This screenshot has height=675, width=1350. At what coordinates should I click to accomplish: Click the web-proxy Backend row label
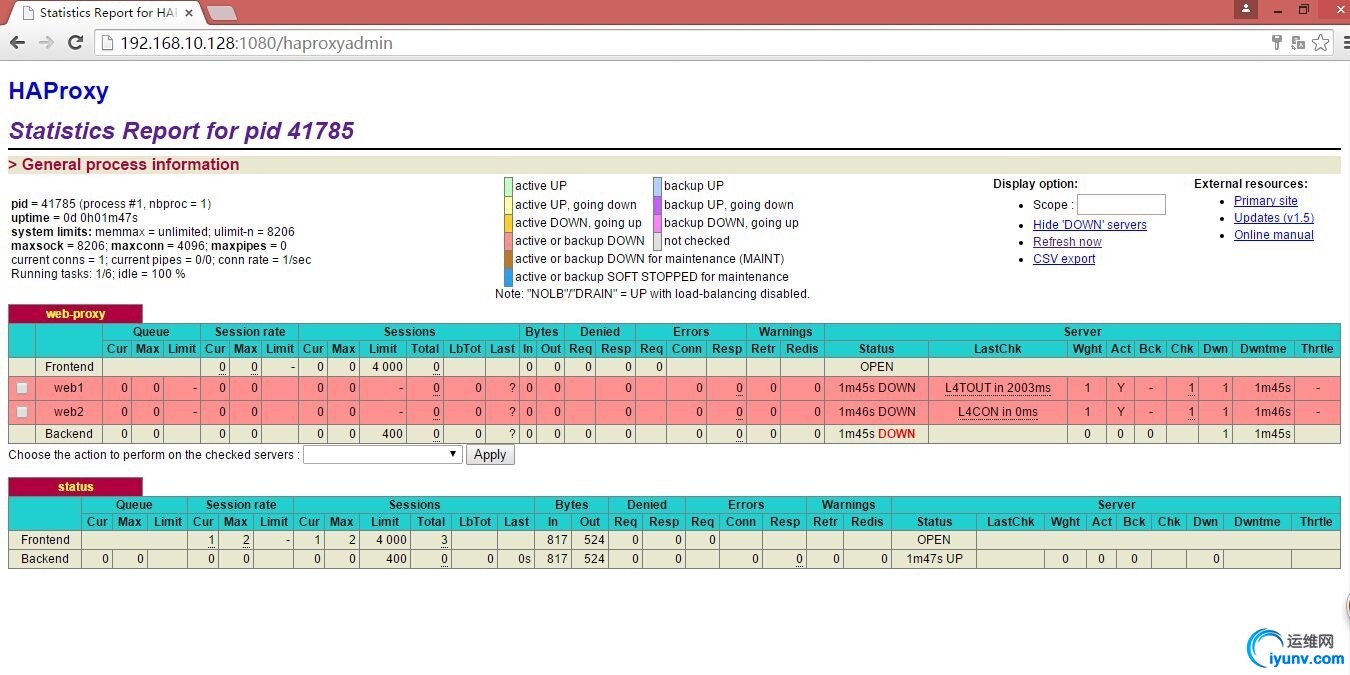pyautogui.click(x=69, y=434)
